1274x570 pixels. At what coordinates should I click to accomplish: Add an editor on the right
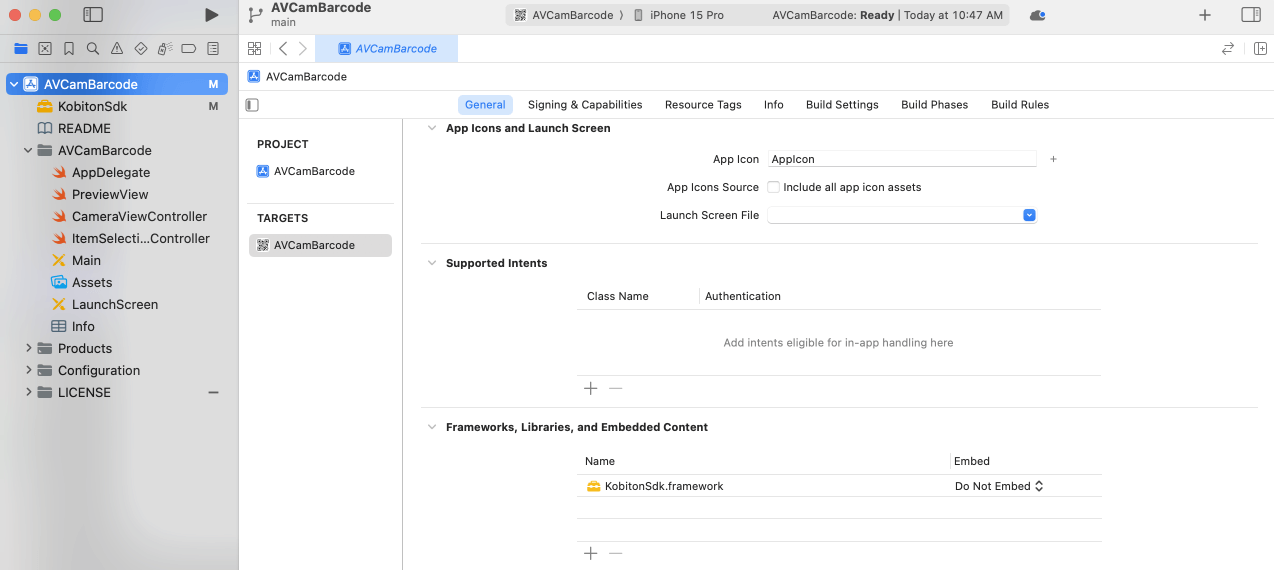pos(1260,48)
